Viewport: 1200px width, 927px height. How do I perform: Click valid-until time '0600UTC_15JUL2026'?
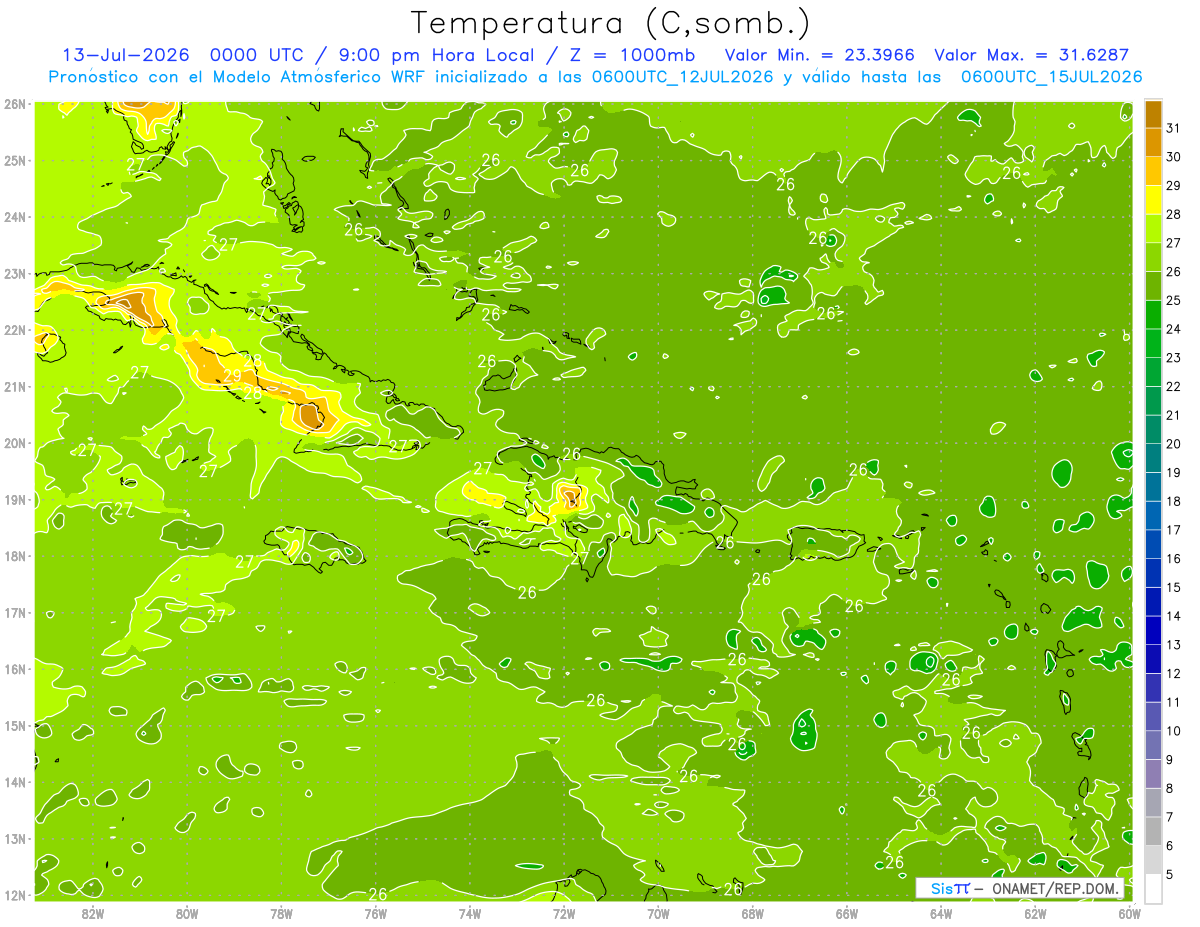pyautogui.click(x=1052, y=77)
